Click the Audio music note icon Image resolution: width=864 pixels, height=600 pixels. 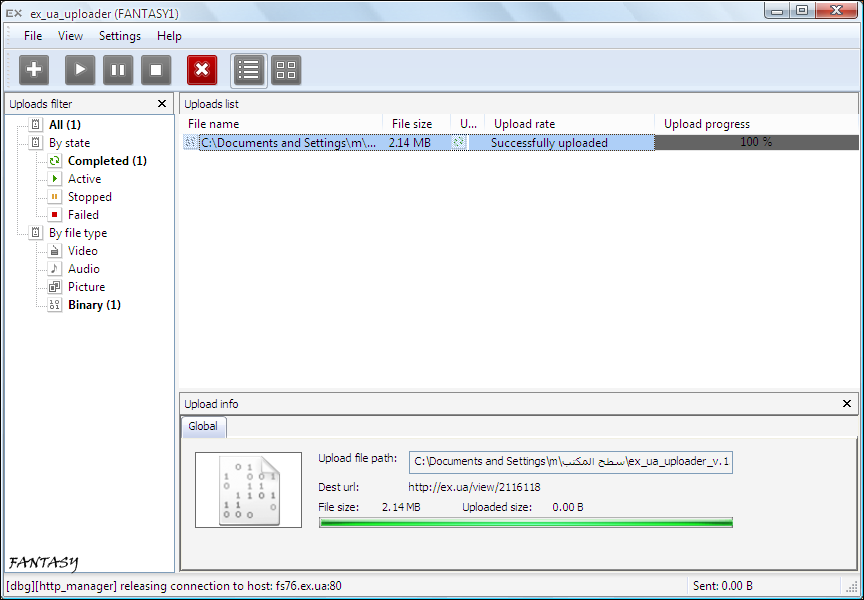coord(55,269)
